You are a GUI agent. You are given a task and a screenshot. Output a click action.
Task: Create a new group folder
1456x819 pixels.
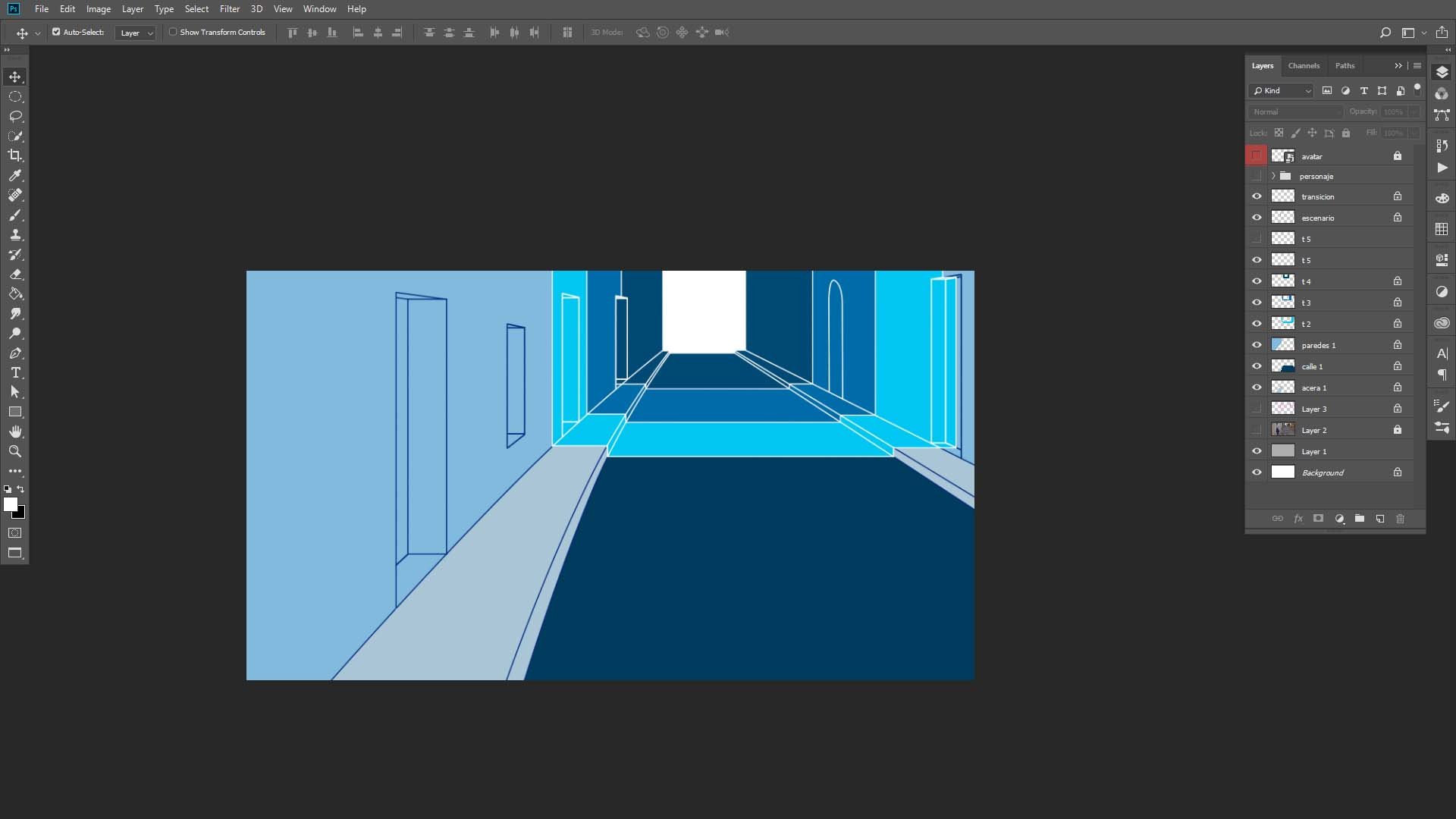pyautogui.click(x=1360, y=519)
